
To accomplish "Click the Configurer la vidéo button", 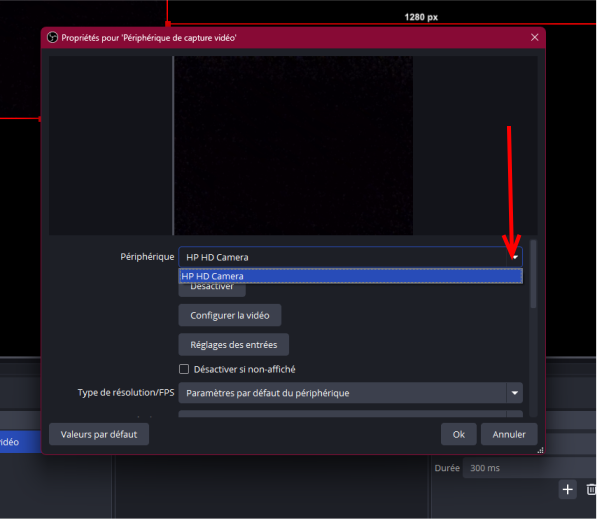I will point(231,317).
